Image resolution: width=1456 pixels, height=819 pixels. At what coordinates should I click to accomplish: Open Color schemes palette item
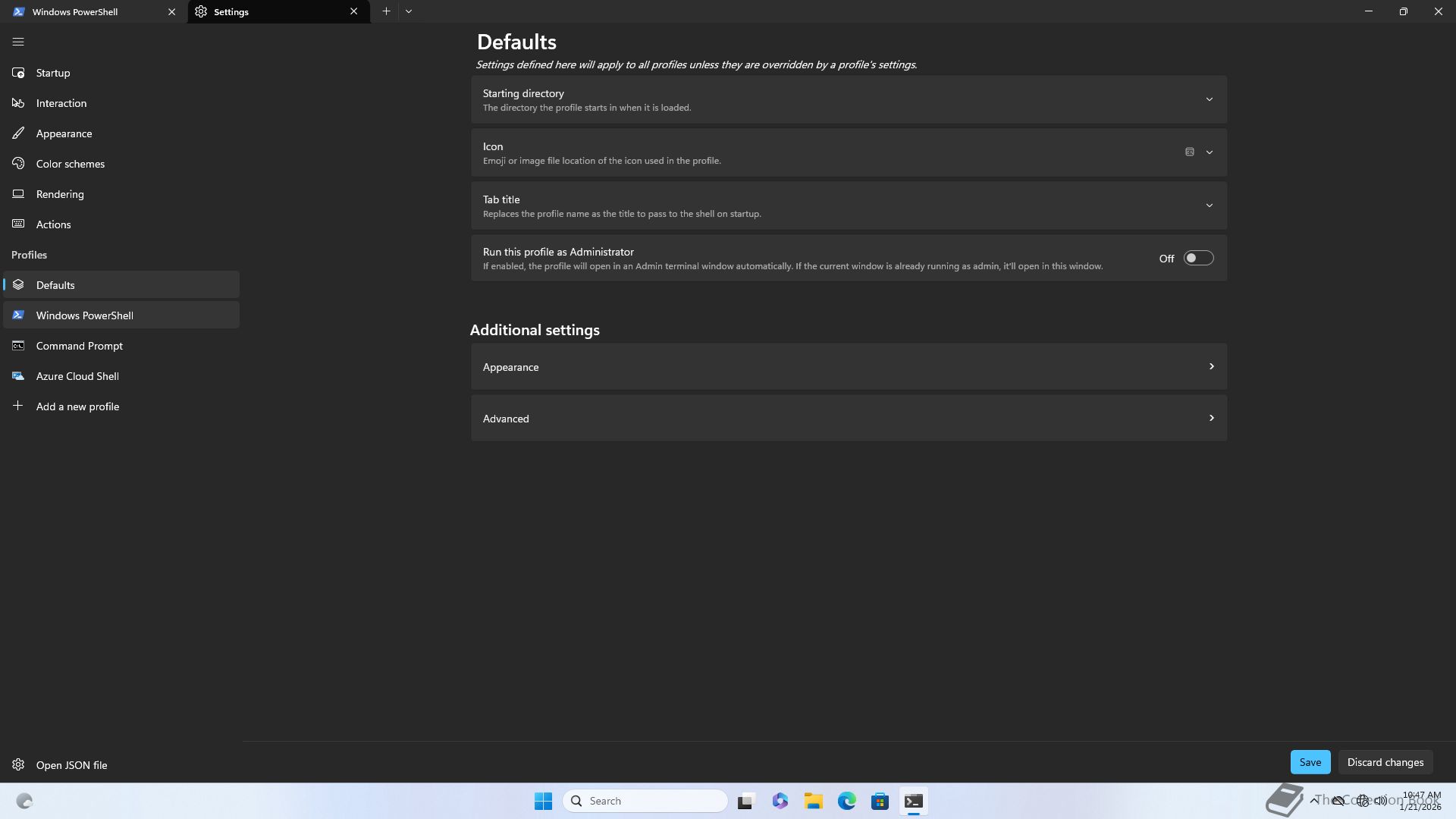[x=70, y=164]
